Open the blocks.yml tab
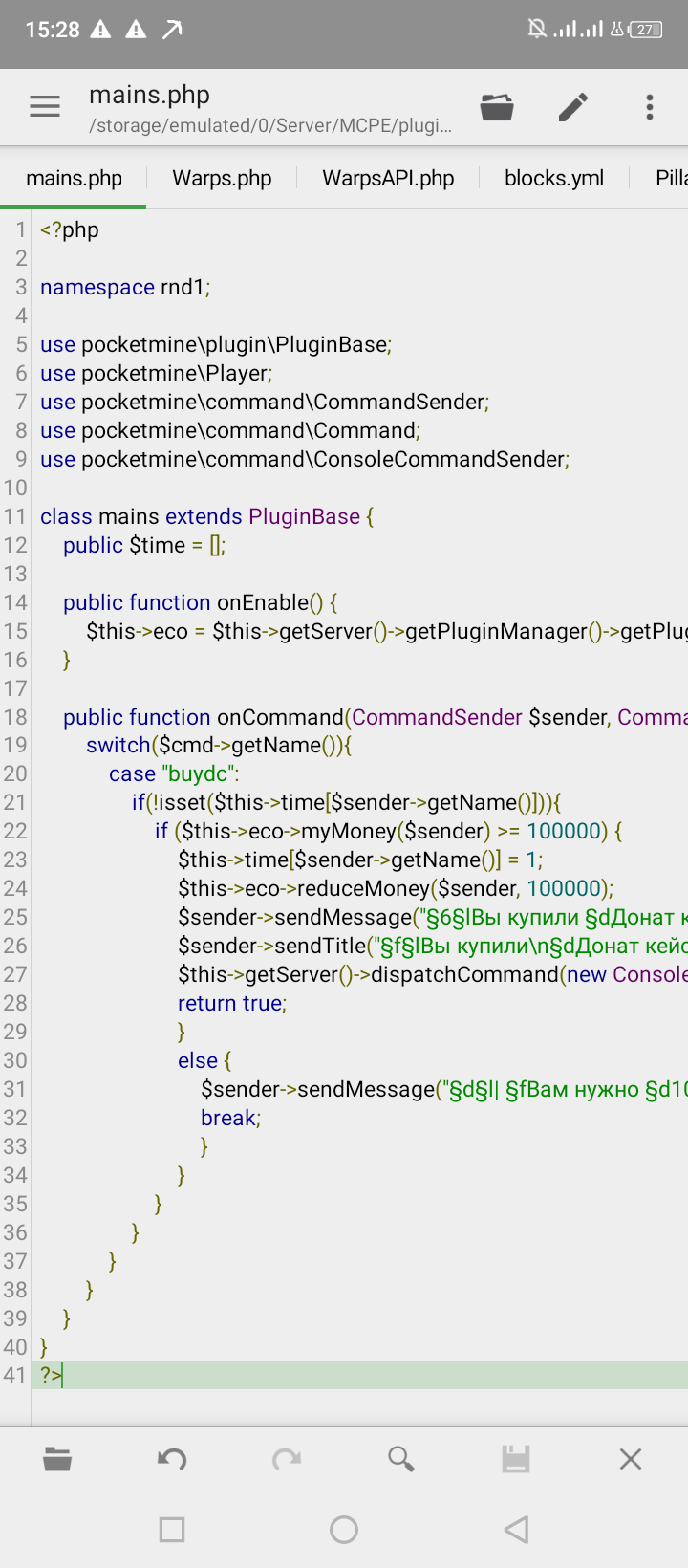This screenshot has height=1568, width=688. click(x=554, y=179)
